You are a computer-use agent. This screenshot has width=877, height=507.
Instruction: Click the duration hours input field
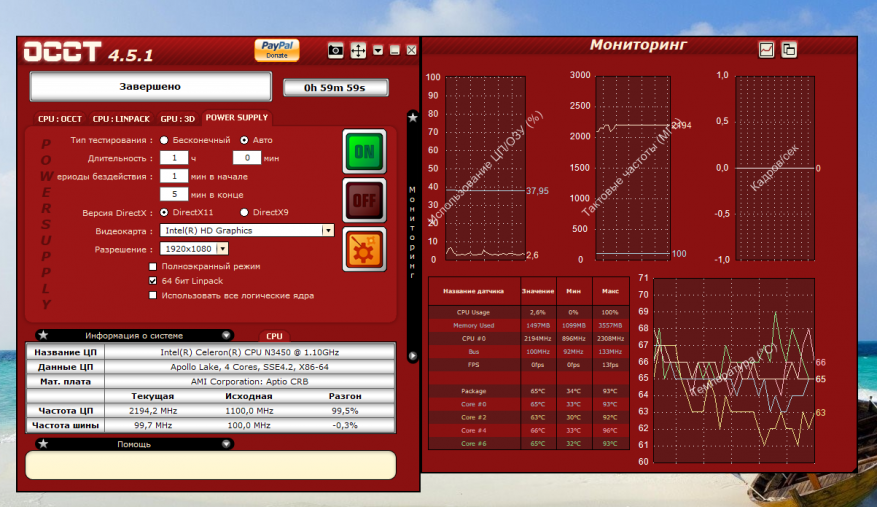174,158
